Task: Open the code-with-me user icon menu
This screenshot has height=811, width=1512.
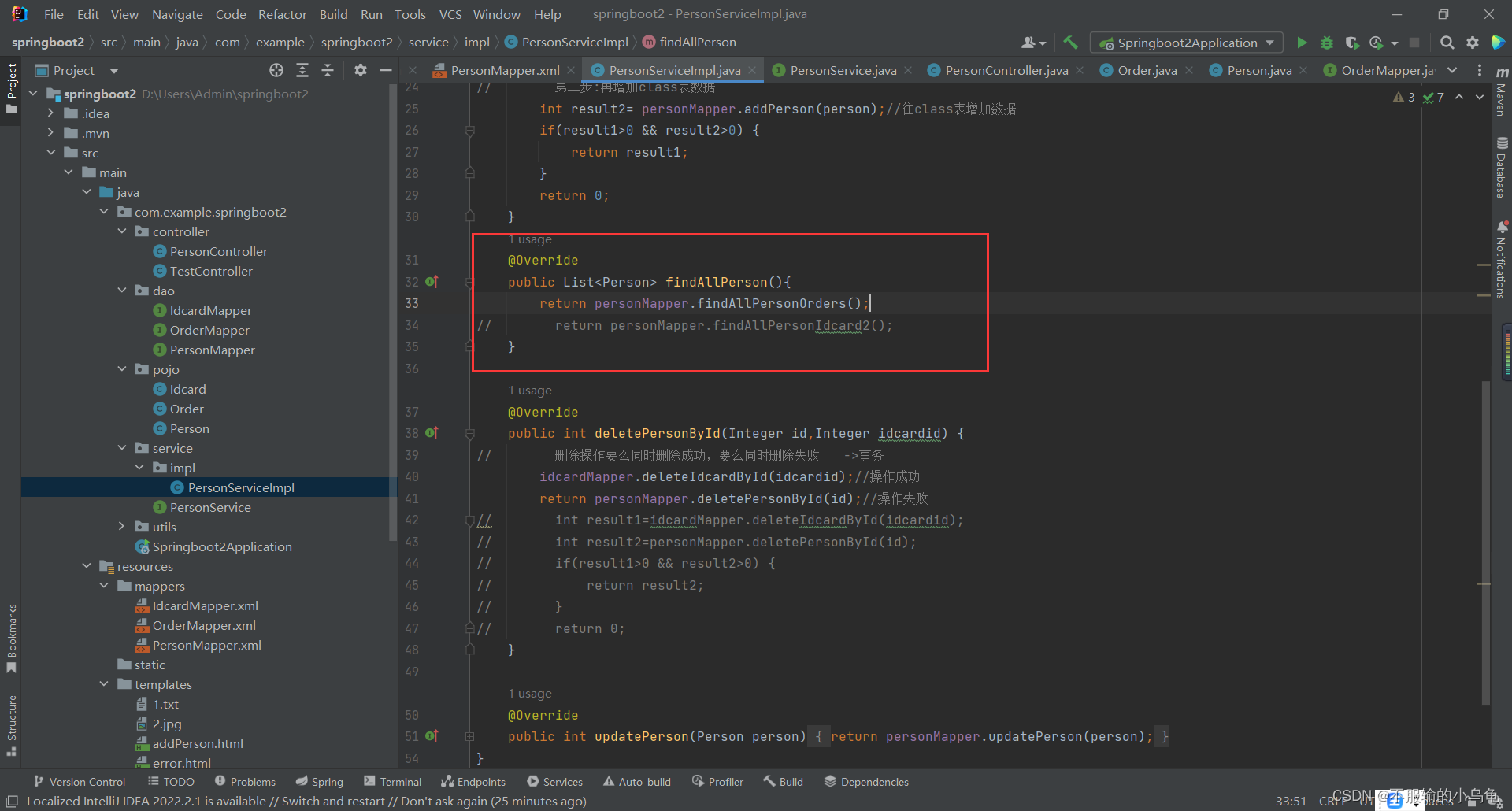Action: click(1033, 43)
